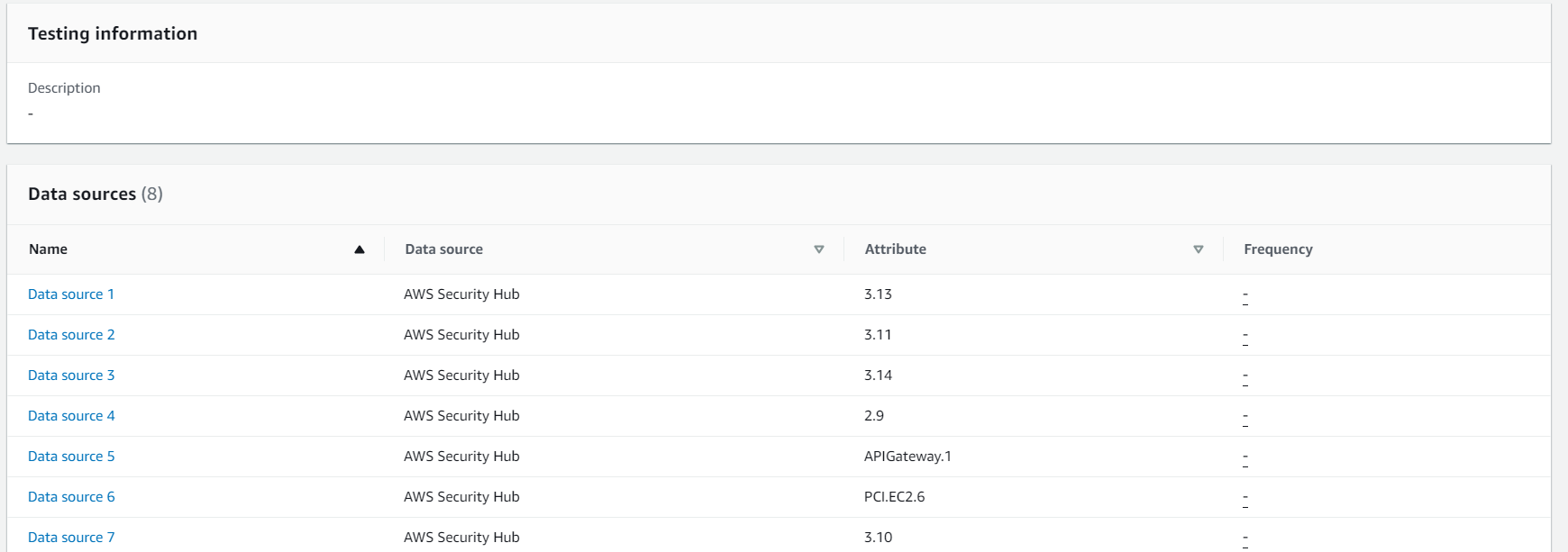Click AWS Security Hub in Data source 1 row
Viewport: 1568px width, 552px height.
click(461, 294)
